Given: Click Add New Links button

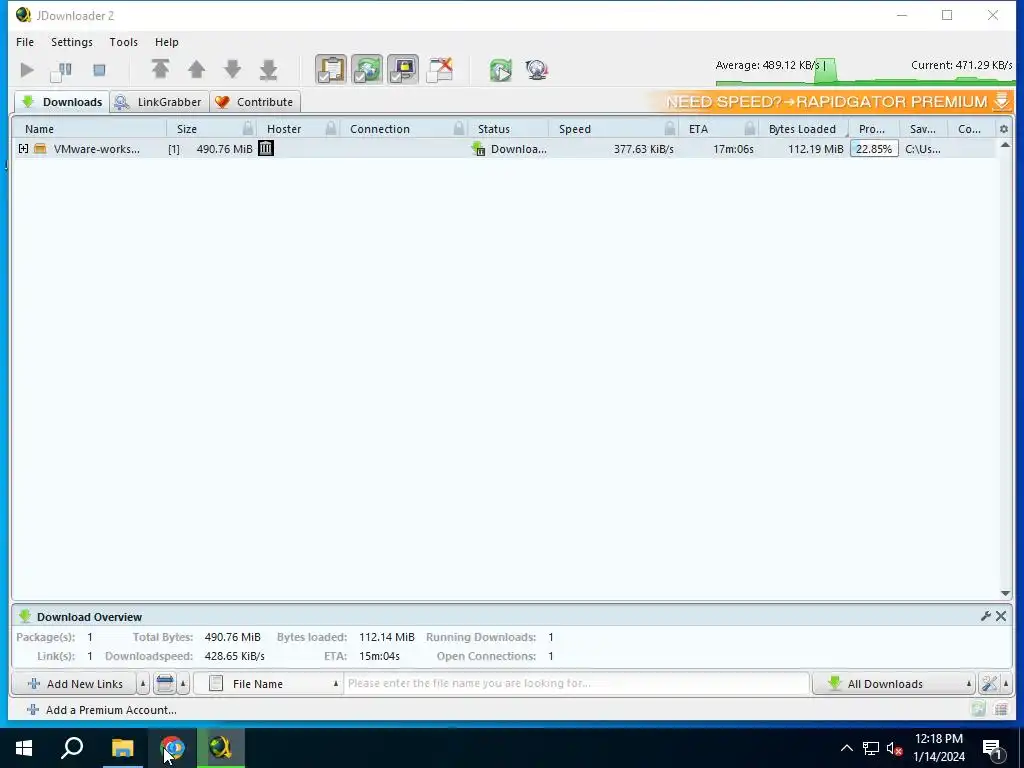Looking at the screenshot, I should click(x=74, y=684).
